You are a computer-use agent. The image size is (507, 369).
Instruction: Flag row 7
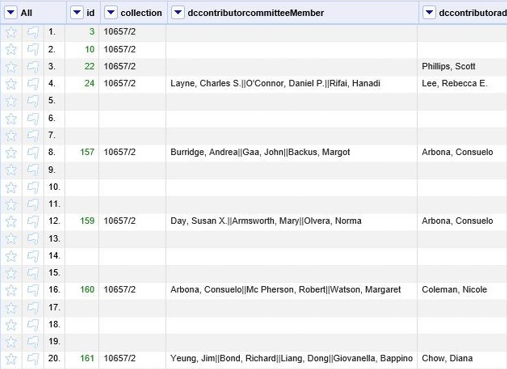click(x=33, y=135)
